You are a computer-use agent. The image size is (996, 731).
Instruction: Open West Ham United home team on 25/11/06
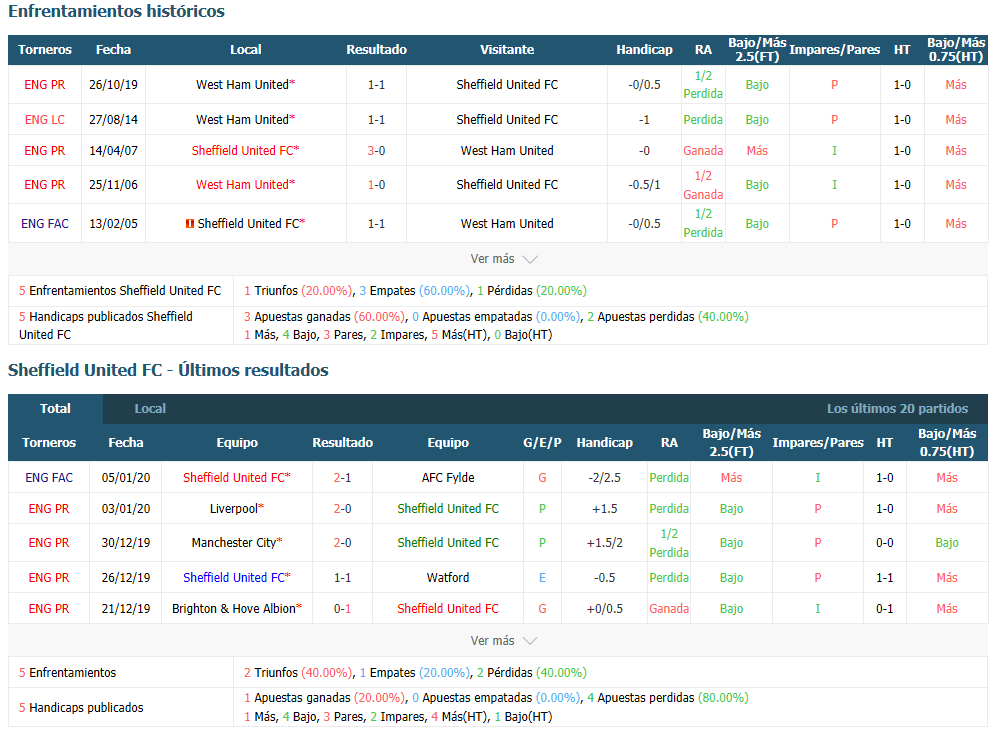(242, 185)
